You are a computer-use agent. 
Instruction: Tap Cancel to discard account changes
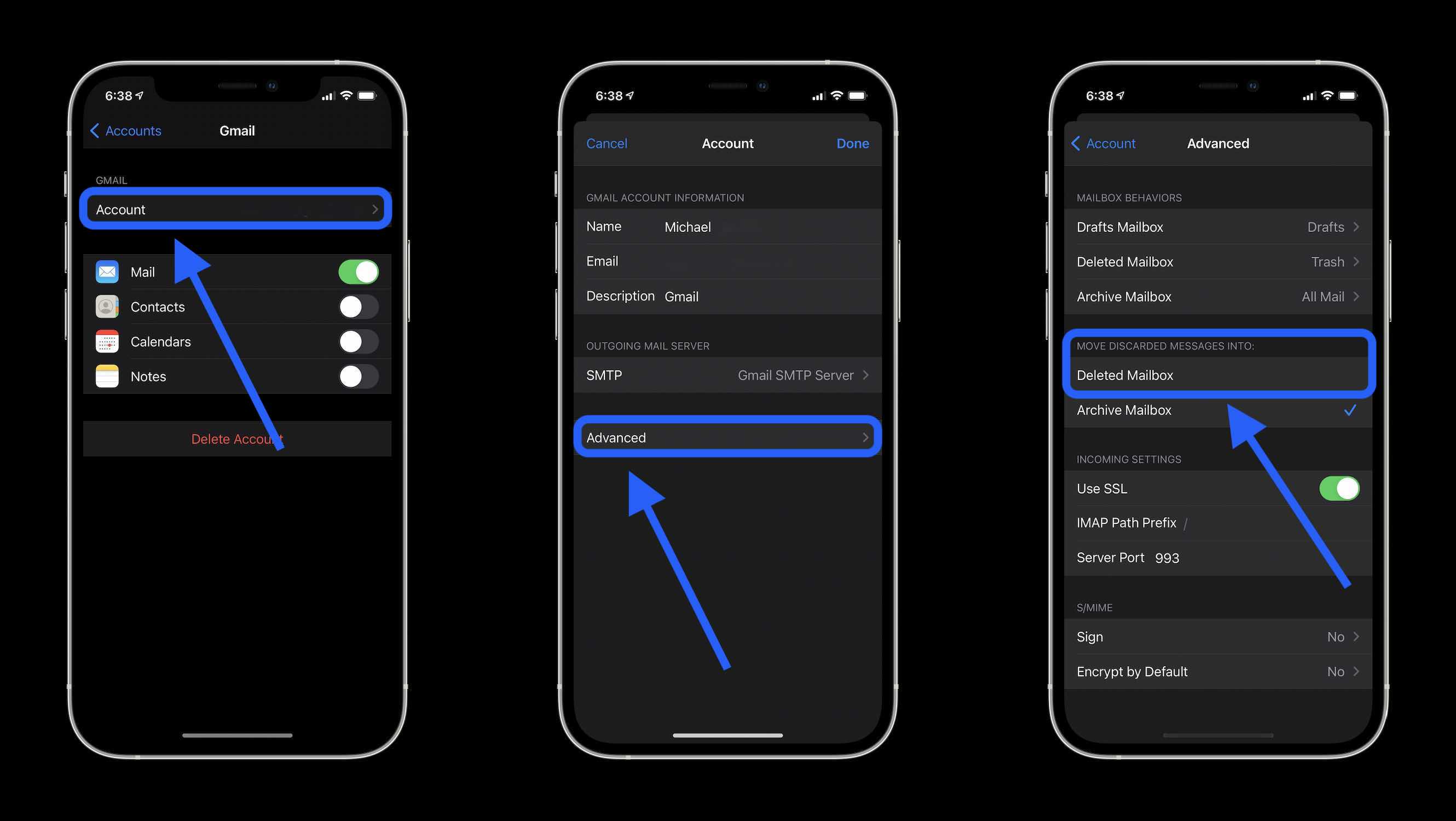click(x=606, y=142)
